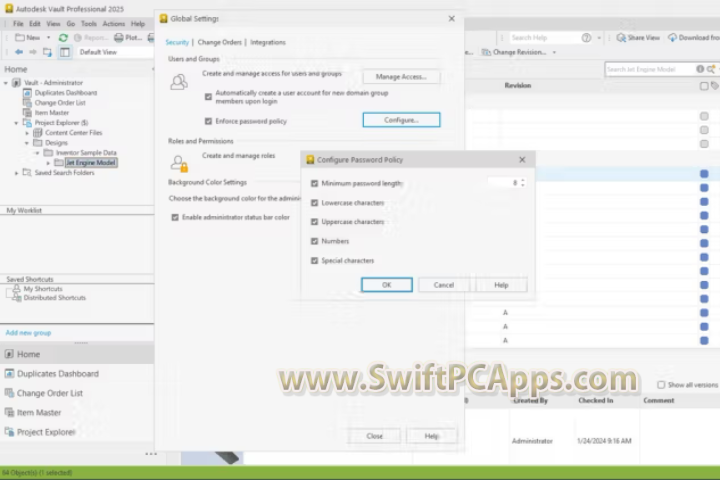Screen dimensions: 720x480
Task: Click the Vault - Administrator root node icon
Action: pyautogui.click(x=17, y=83)
